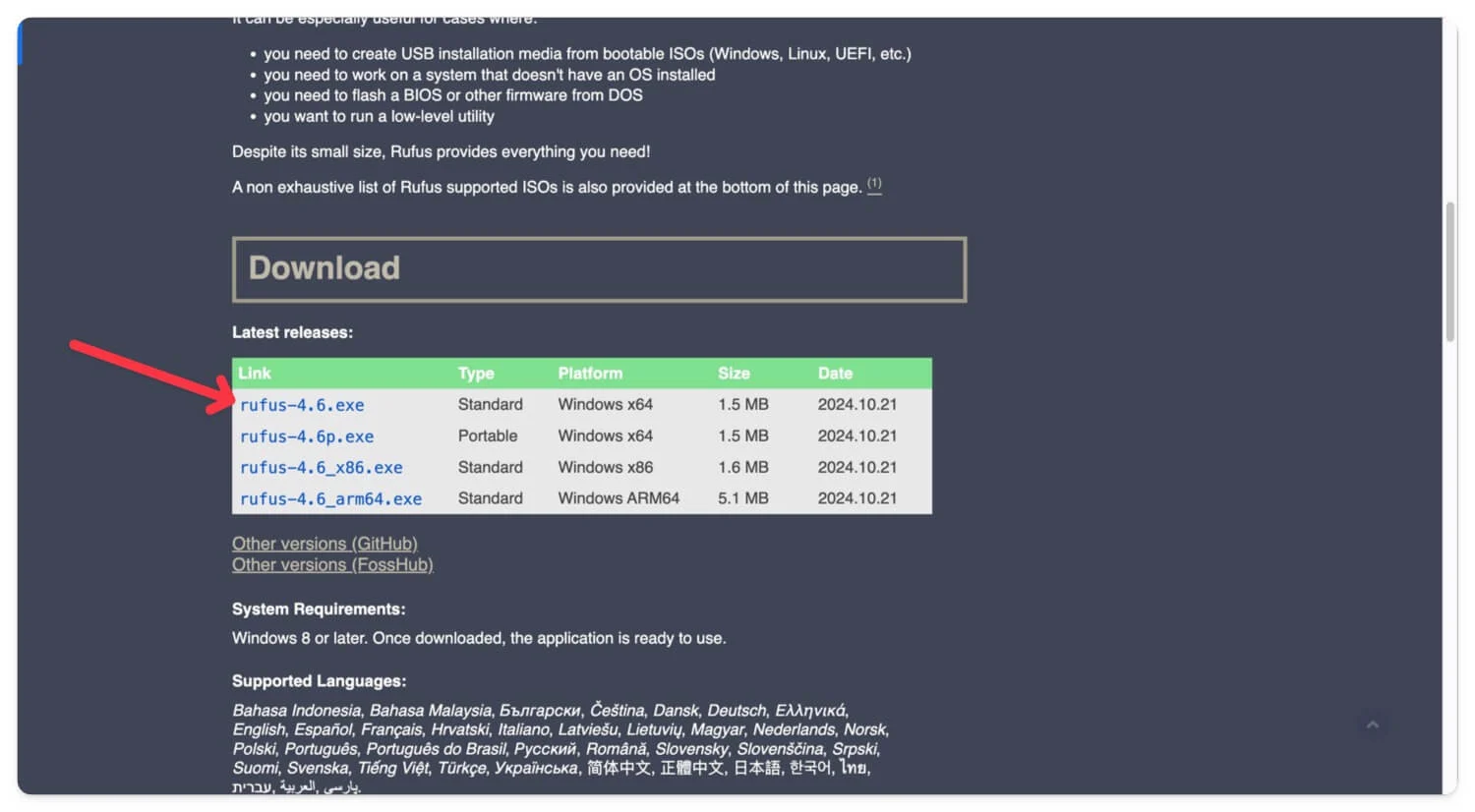The height and width of the screenshot is (812, 1475).
Task: Click the Supported Languages heading
Action: pyautogui.click(x=319, y=681)
